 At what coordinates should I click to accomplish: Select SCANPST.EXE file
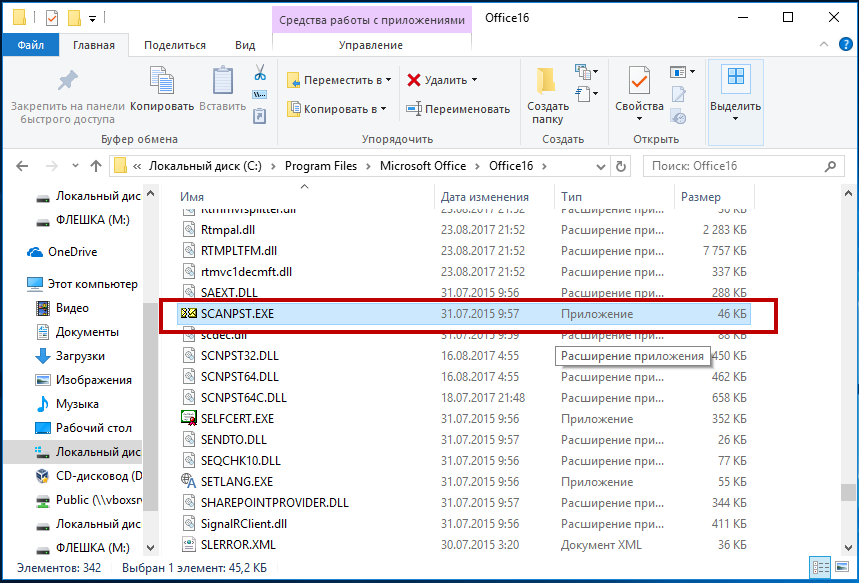point(463,314)
